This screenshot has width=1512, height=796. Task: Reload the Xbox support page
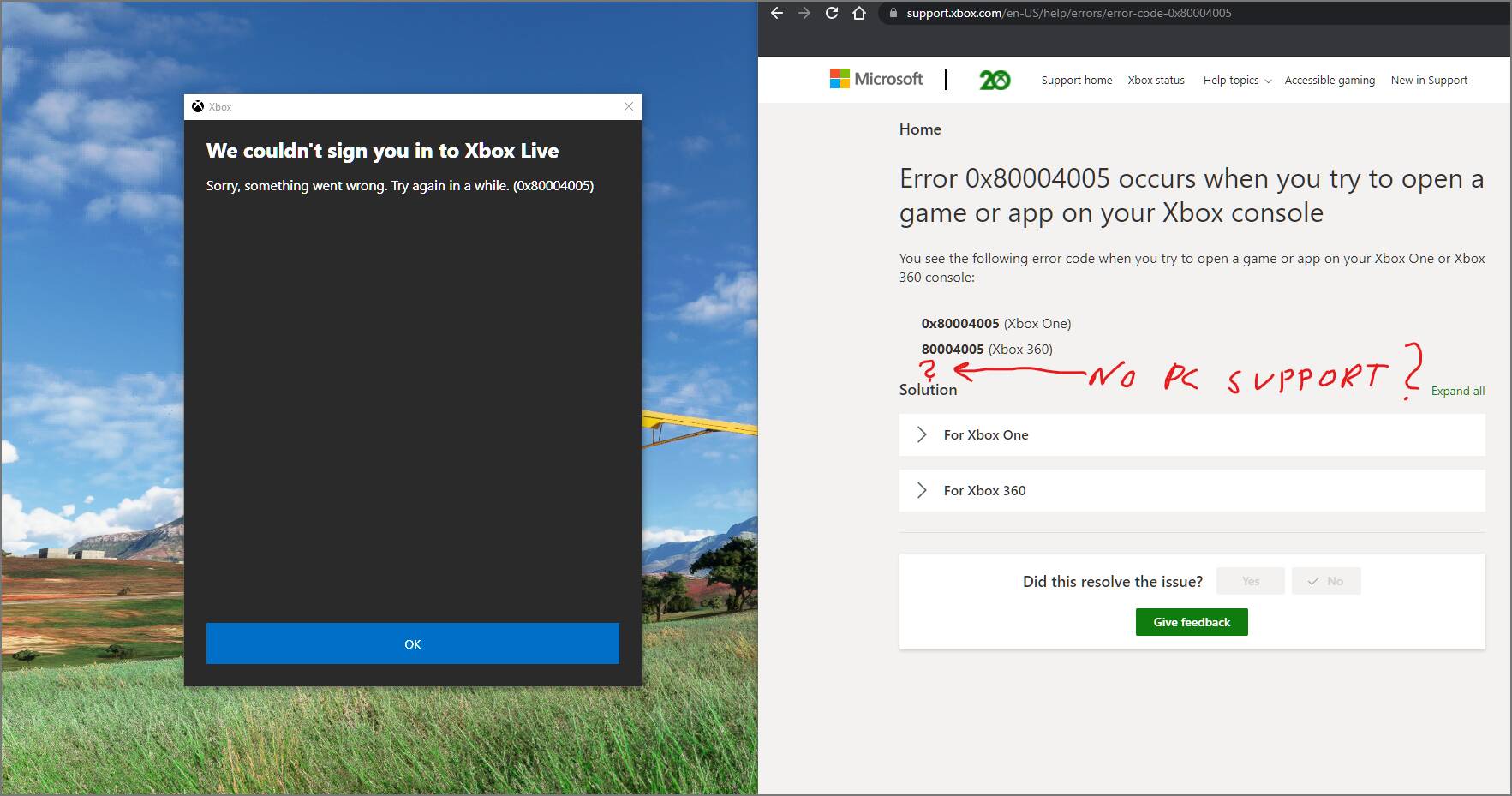click(832, 13)
